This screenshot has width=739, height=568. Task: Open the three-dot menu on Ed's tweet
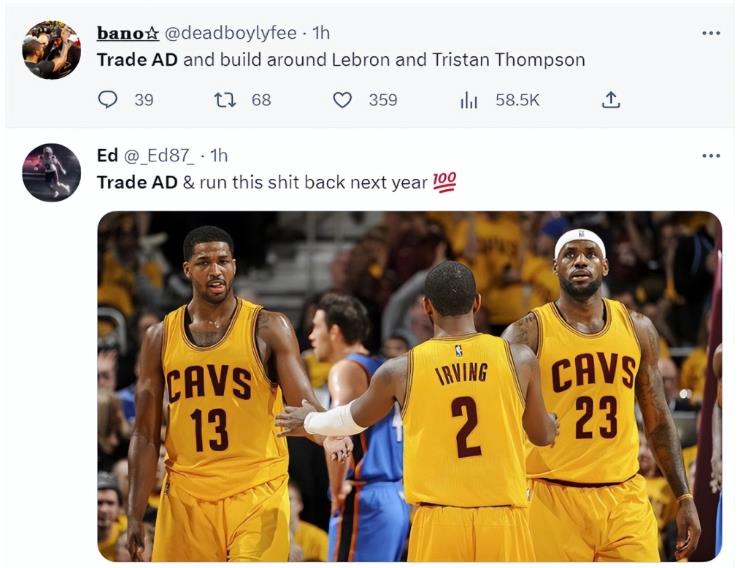711,156
